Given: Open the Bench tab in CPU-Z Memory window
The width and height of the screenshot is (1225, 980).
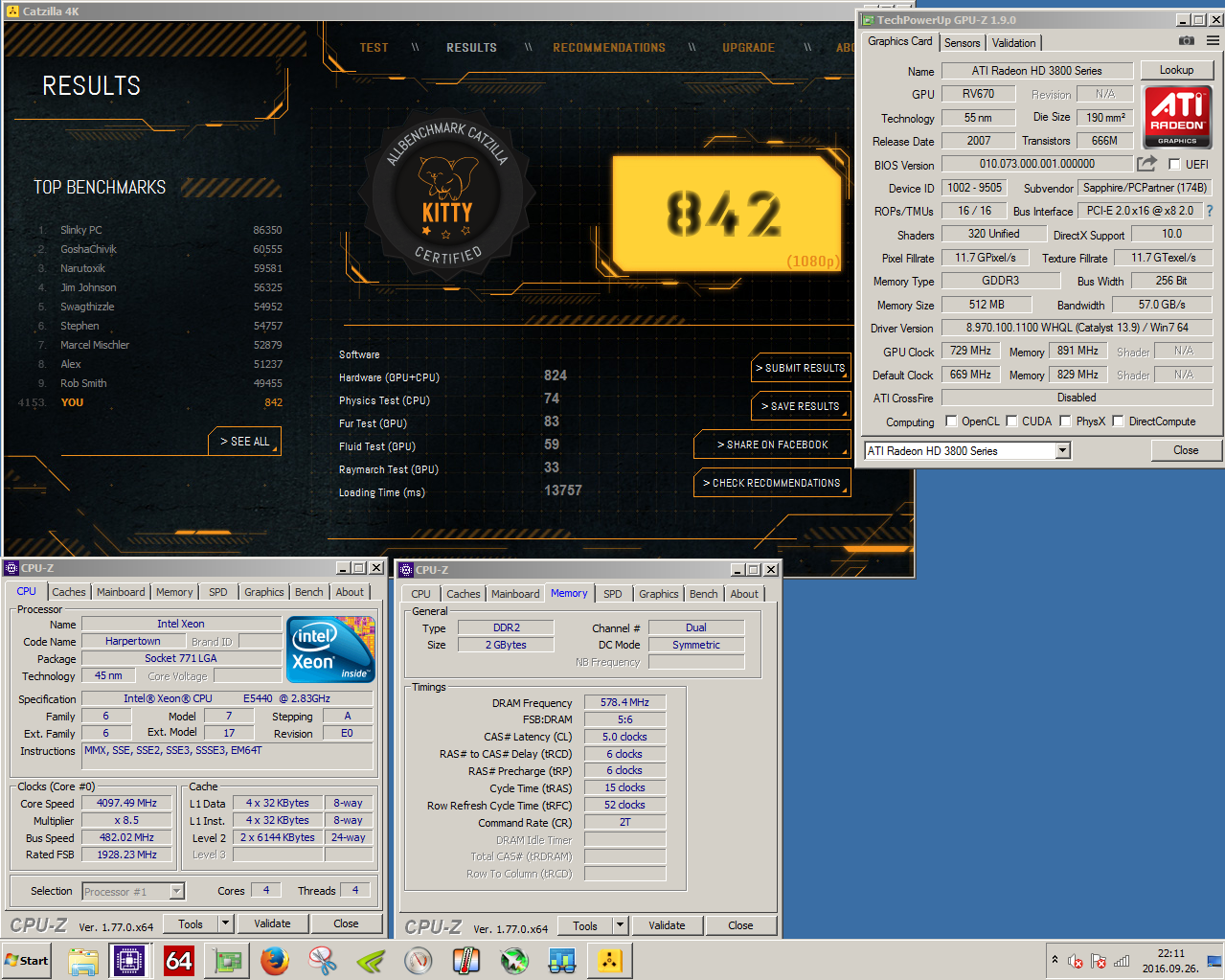Looking at the screenshot, I should point(704,594).
